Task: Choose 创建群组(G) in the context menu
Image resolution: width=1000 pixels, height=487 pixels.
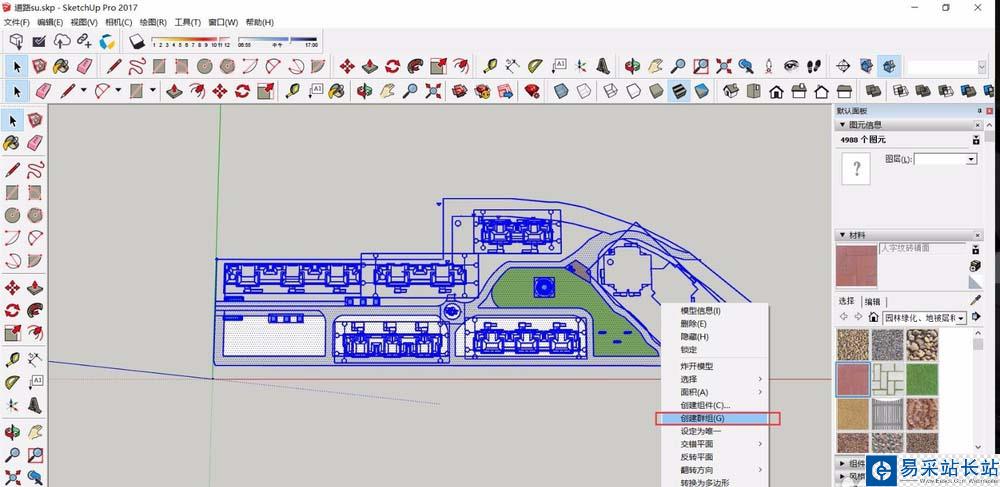Action: 702,418
